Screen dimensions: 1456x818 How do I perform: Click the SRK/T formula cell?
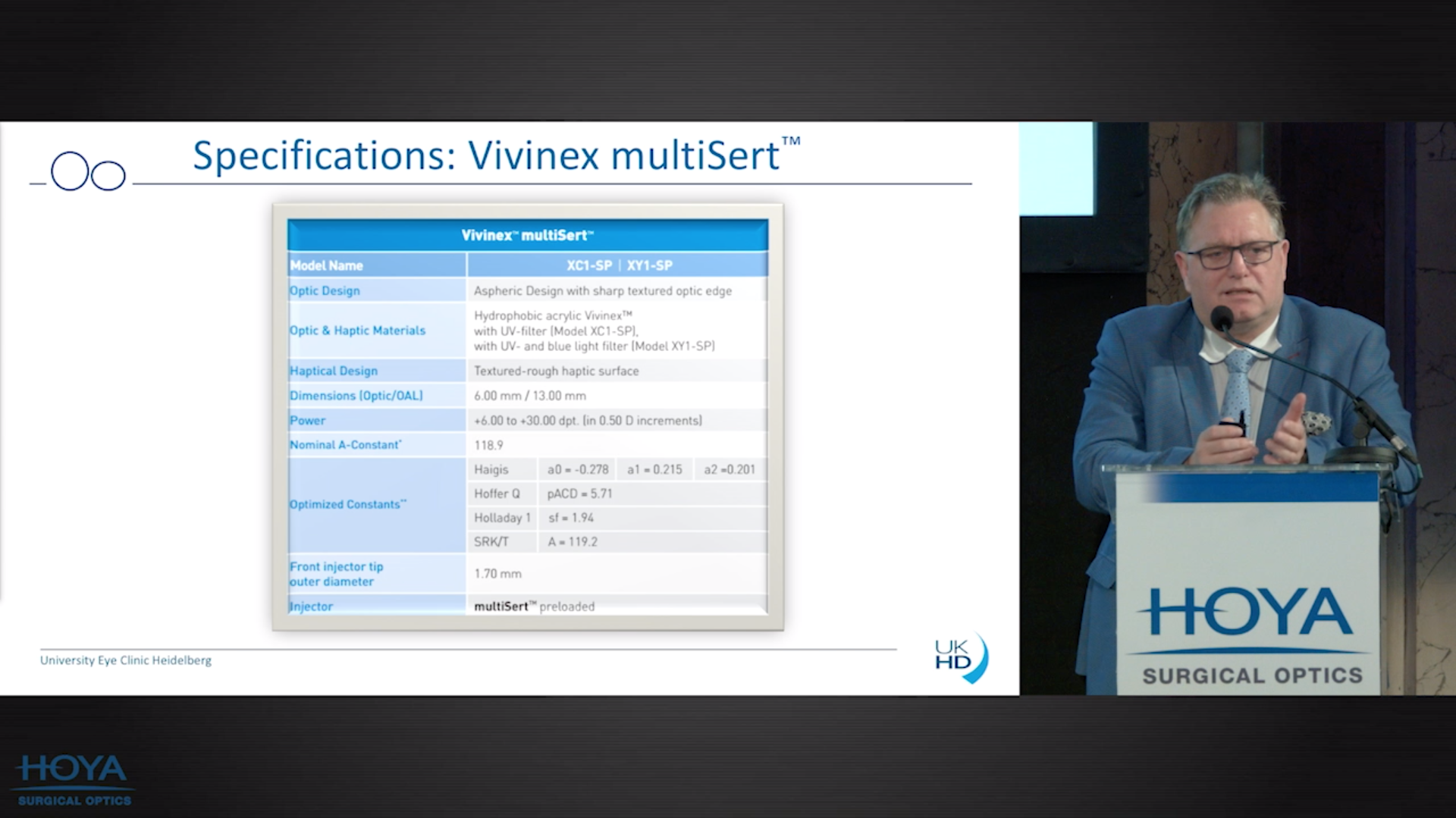click(491, 542)
